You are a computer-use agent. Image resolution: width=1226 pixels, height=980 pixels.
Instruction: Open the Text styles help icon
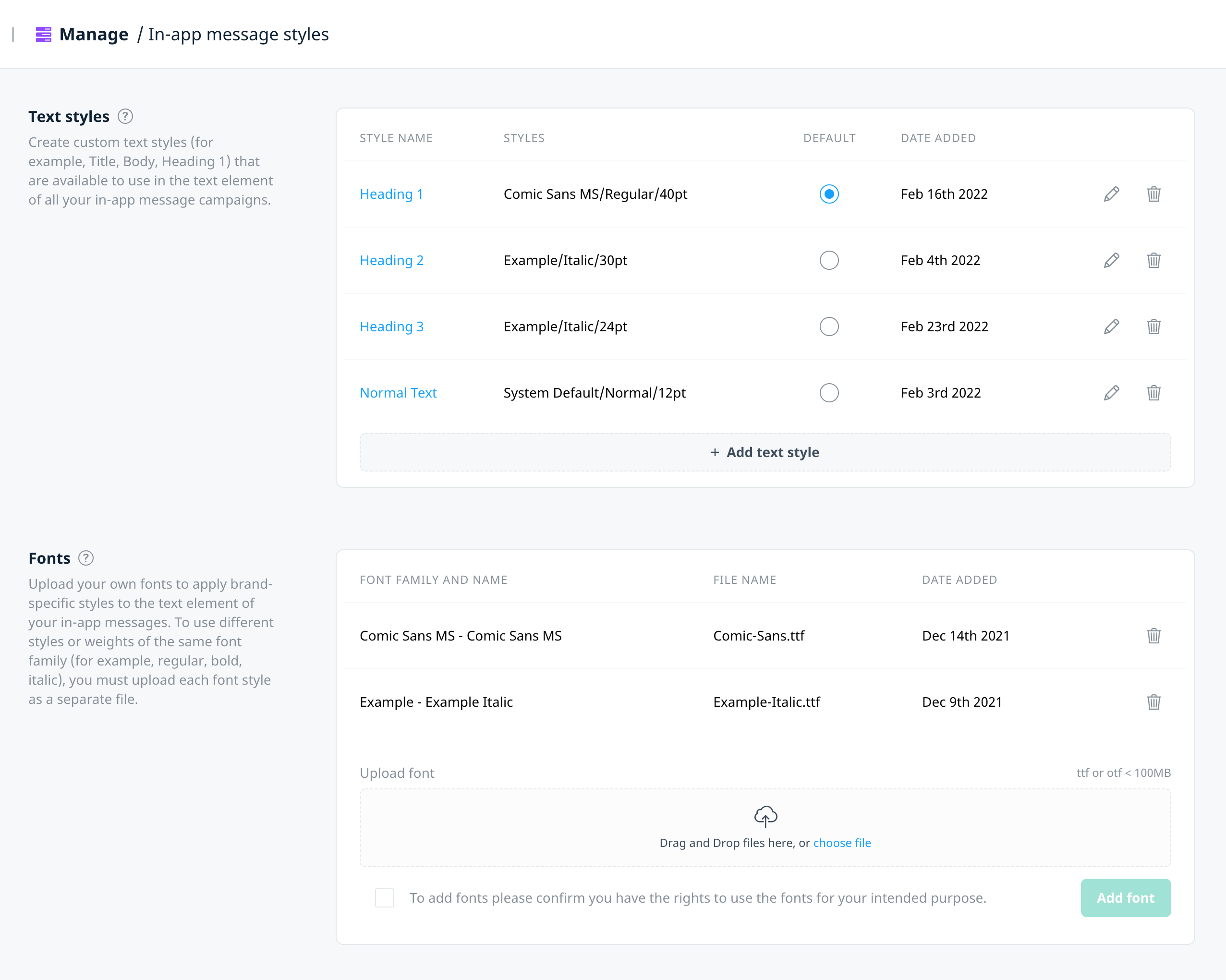tap(125, 117)
